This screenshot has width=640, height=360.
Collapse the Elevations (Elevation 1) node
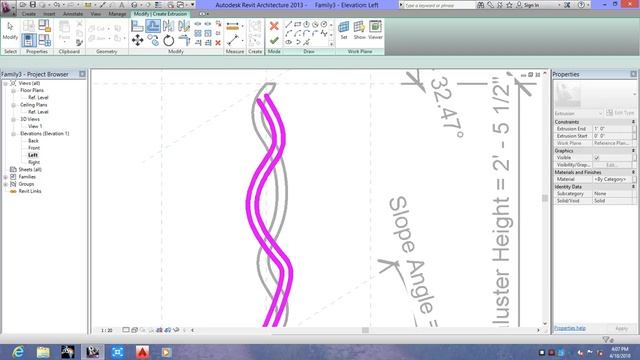coord(13,133)
